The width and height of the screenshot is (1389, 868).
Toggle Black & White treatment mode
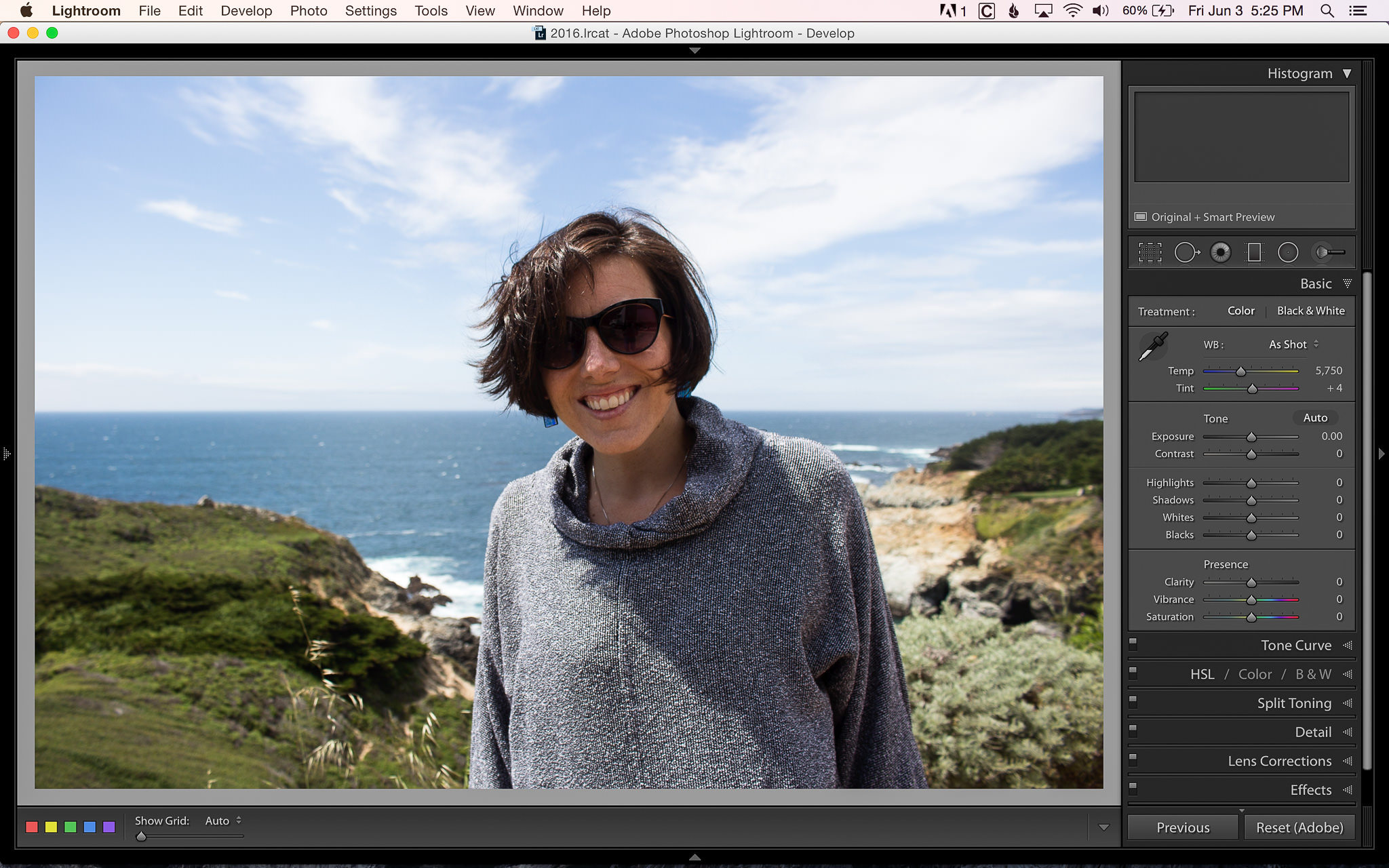(x=1310, y=310)
